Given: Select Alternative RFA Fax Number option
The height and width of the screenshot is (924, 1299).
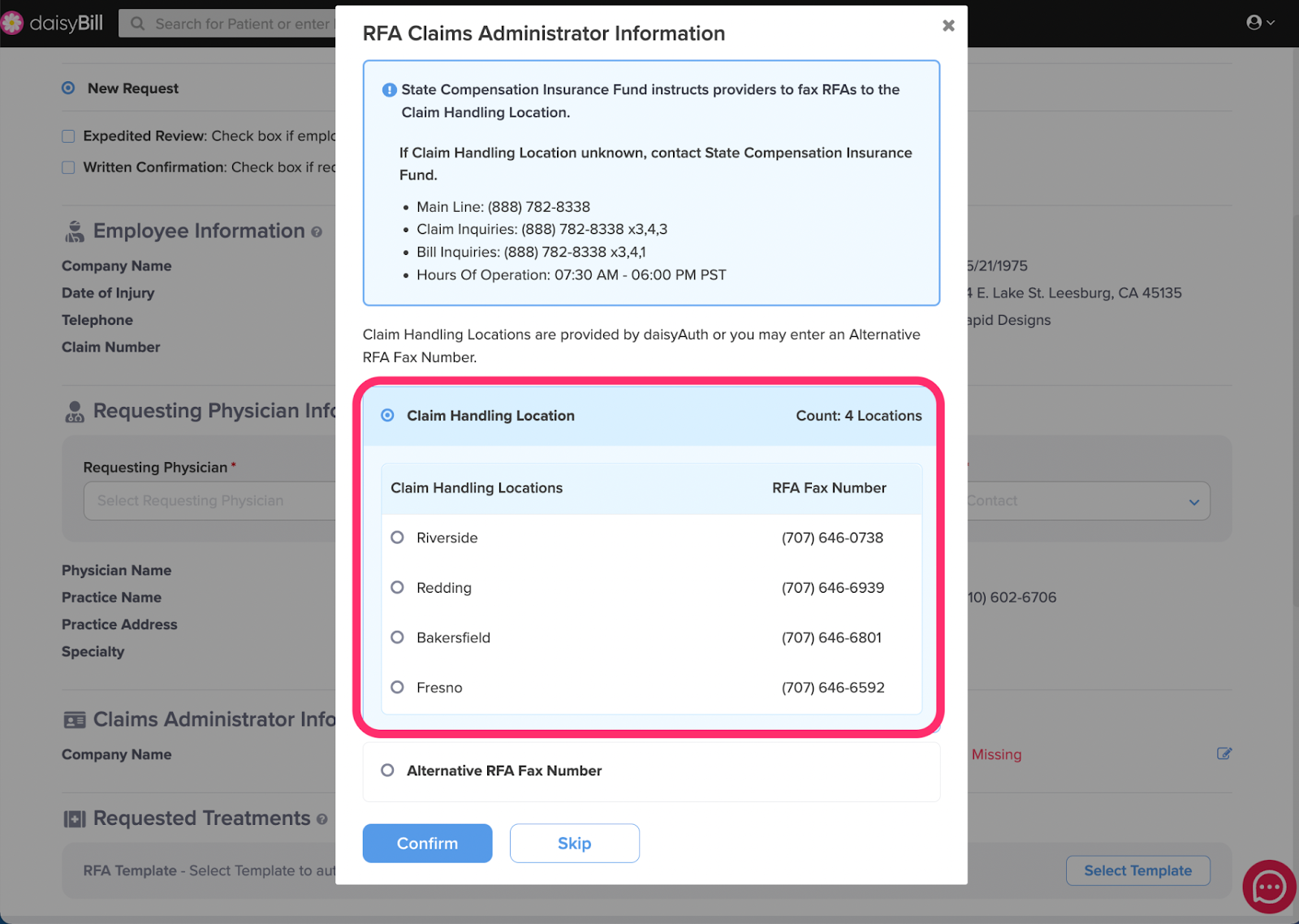Looking at the screenshot, I should [x=388, y=771].
